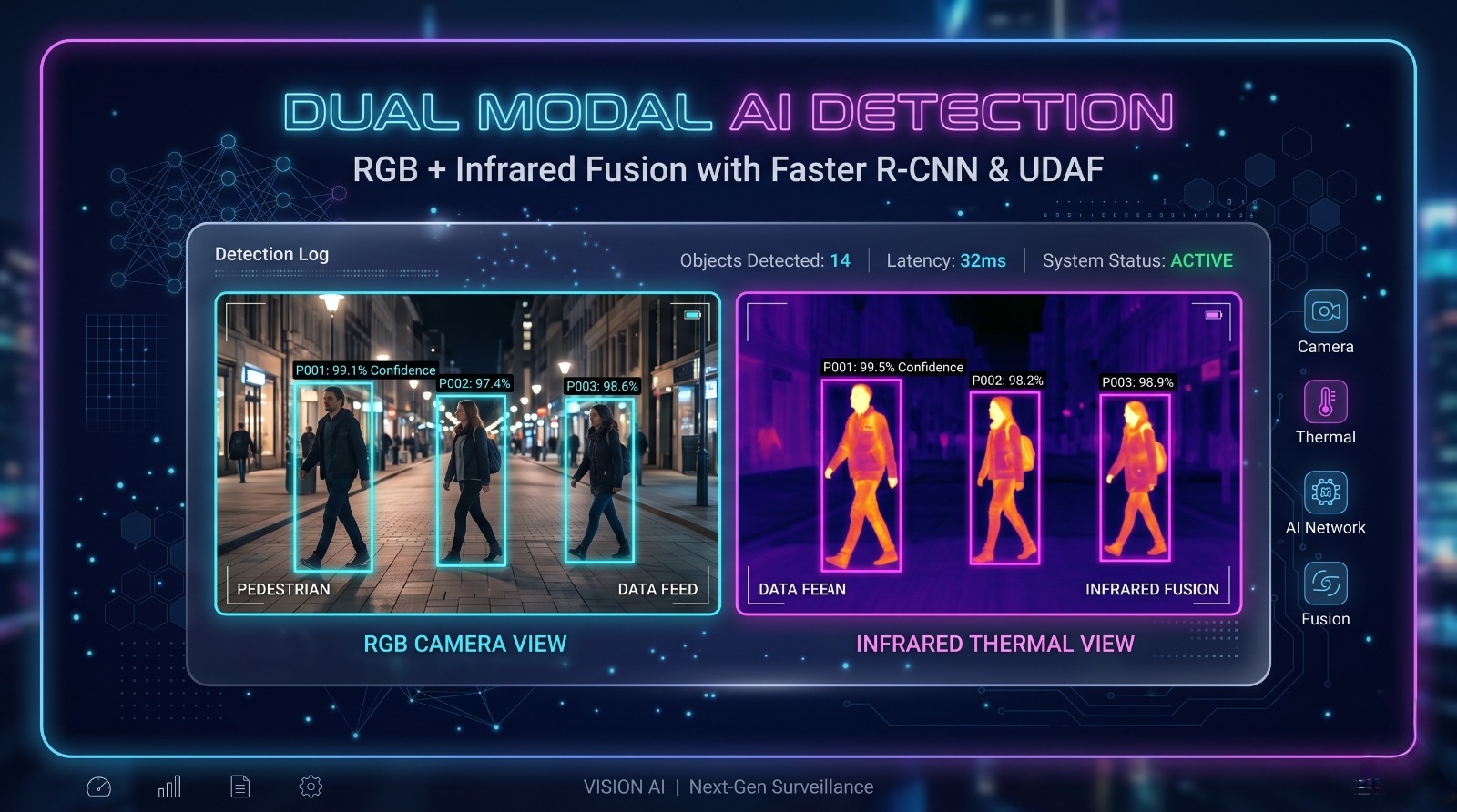Click the battery indicator in infrared view

[x=1214, y=315]
